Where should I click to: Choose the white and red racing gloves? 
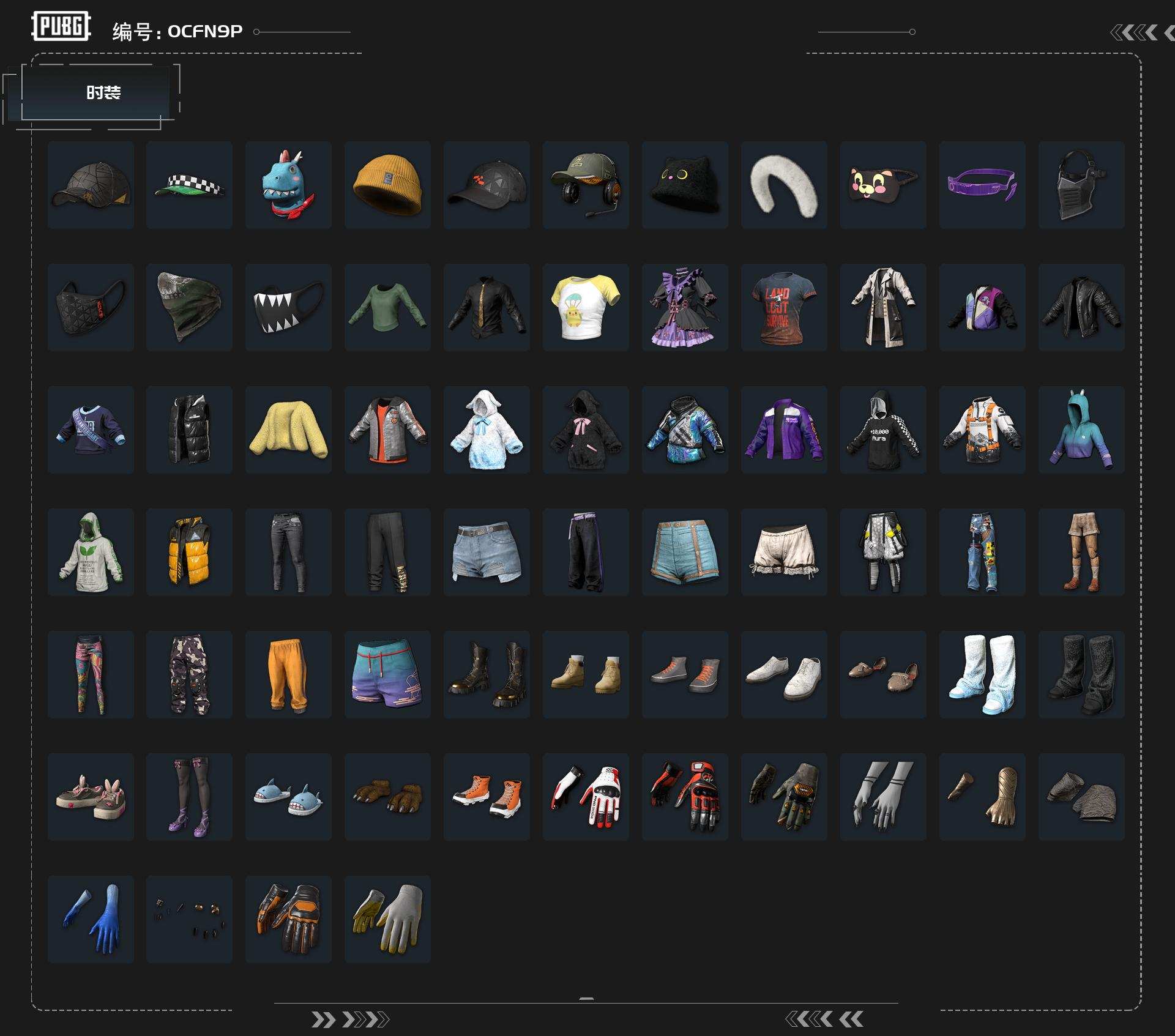pyautogui.click(x=586, y=797)
